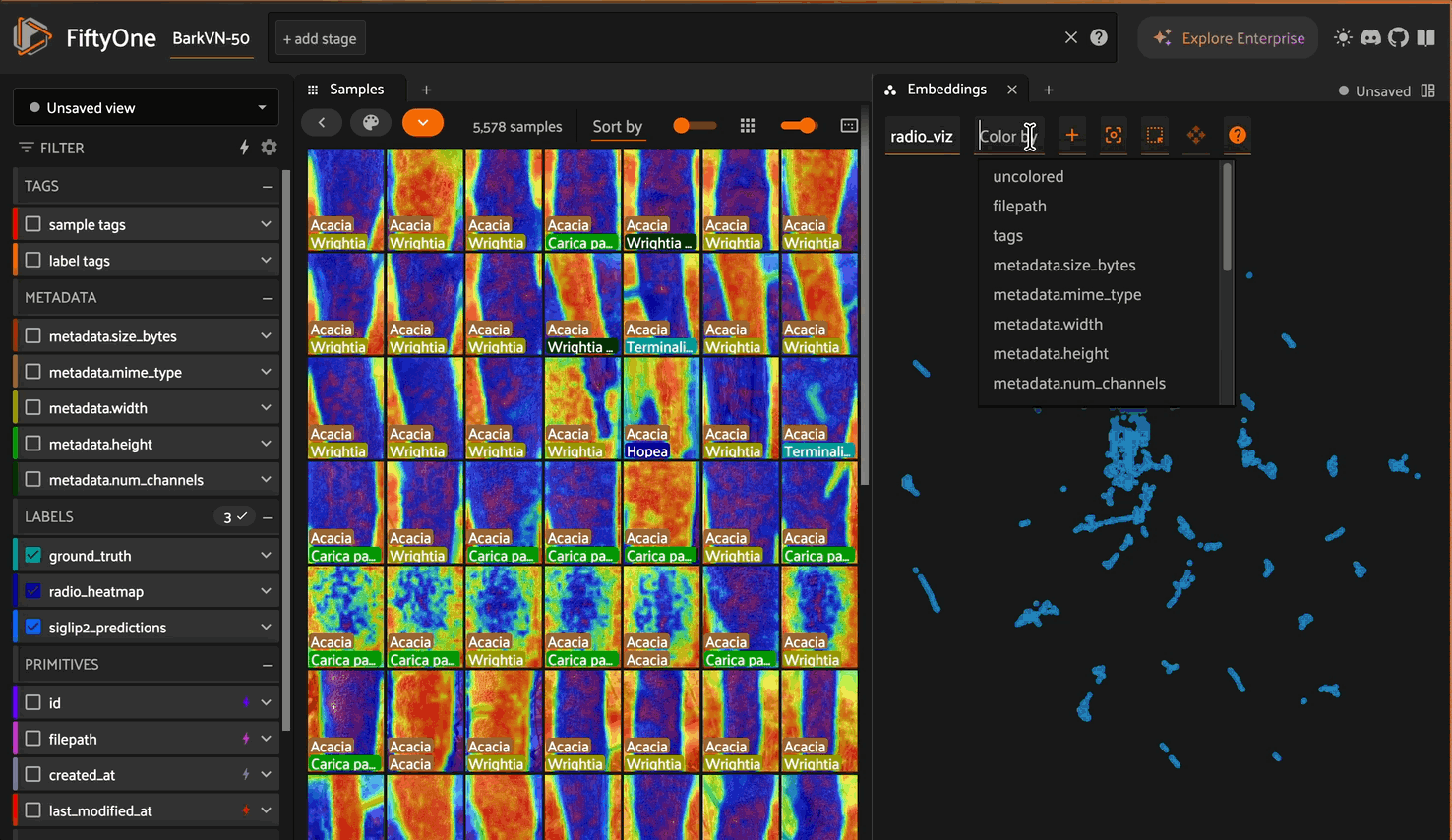Expand the radio_heatmap field chevron

[266, 591]
